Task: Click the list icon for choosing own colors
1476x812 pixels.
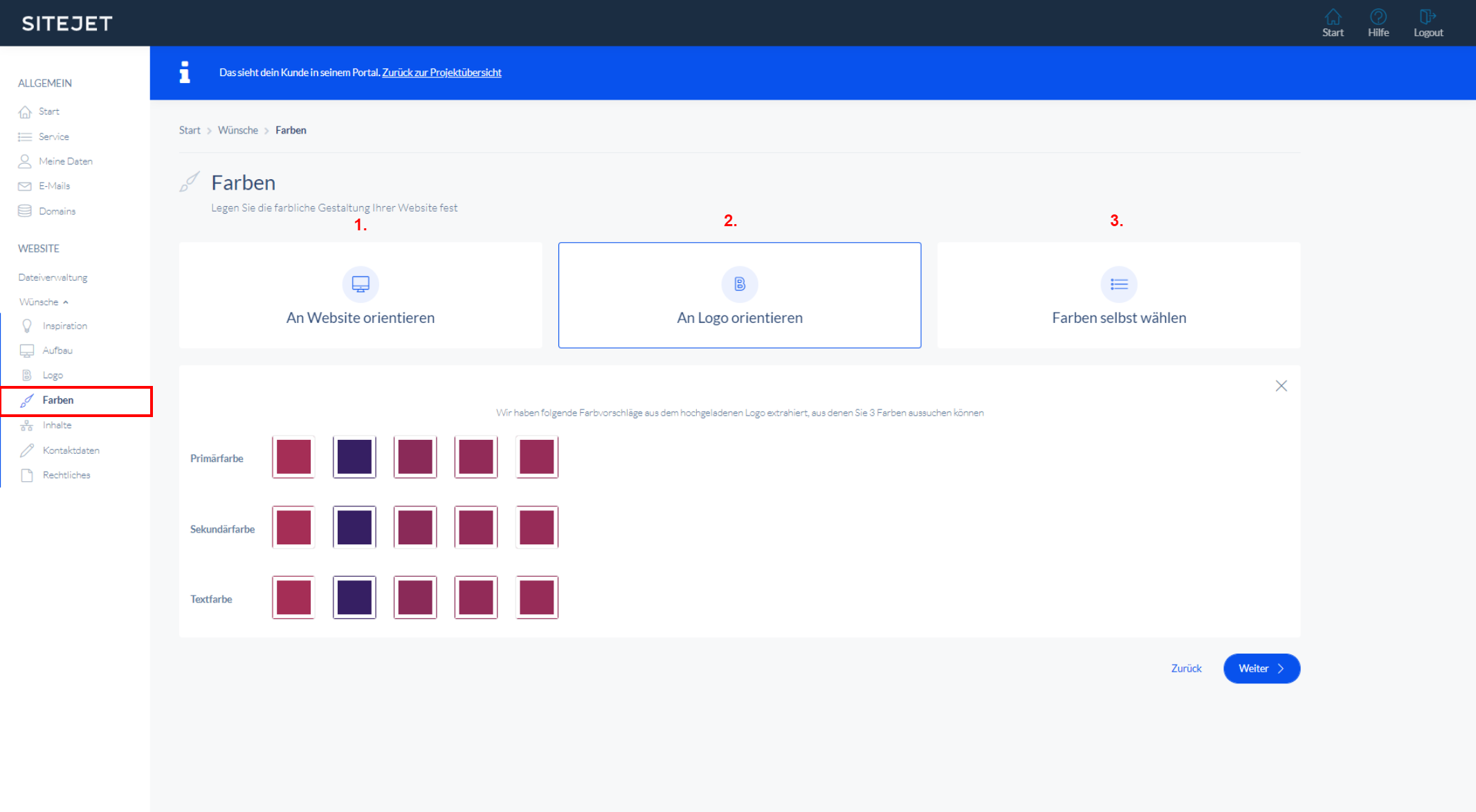Action: 1119,284
